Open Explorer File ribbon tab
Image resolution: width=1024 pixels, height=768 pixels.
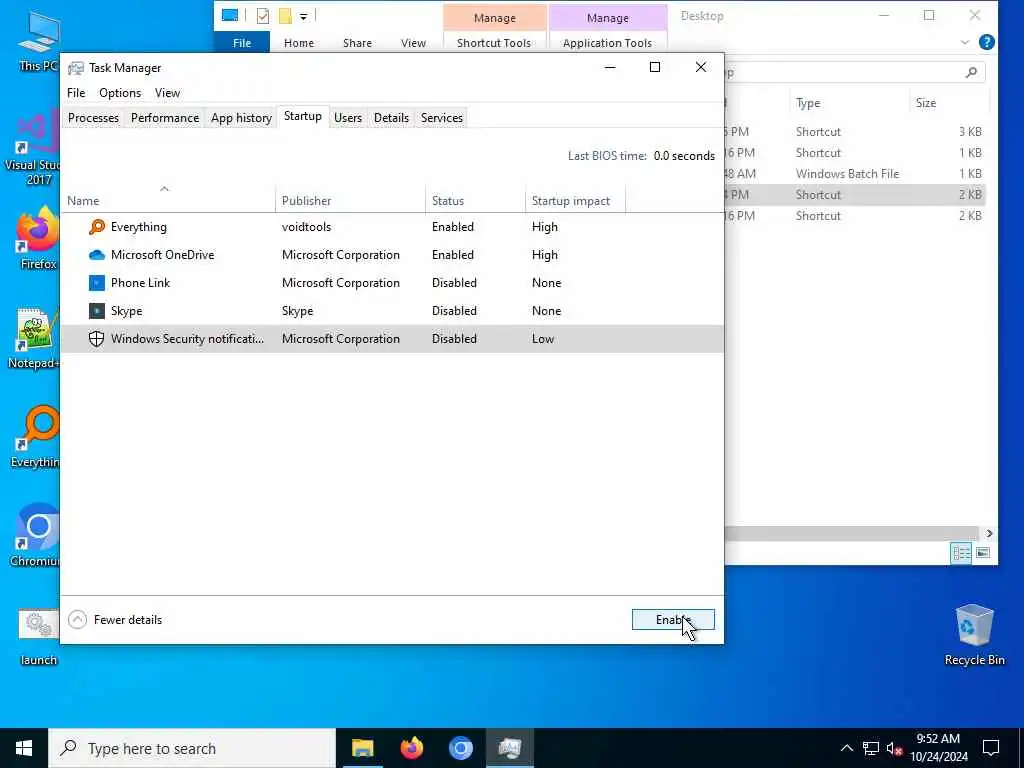[242, 43]
